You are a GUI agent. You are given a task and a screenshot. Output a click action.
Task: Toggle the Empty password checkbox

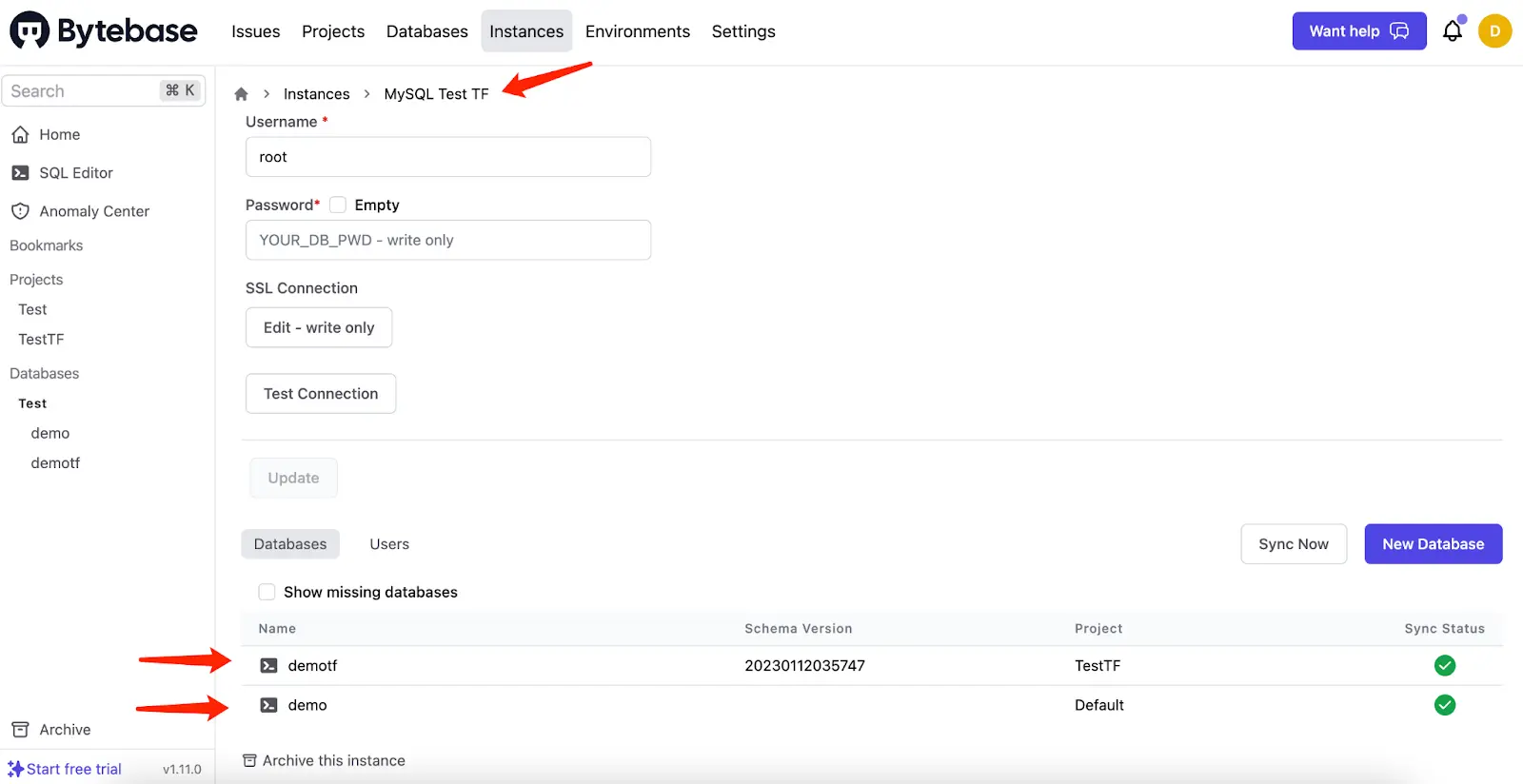tap(338, 205)
